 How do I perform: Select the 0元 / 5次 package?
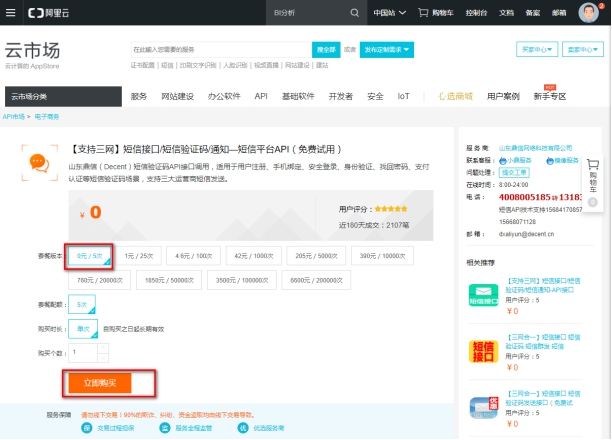[x=89, y=256]
